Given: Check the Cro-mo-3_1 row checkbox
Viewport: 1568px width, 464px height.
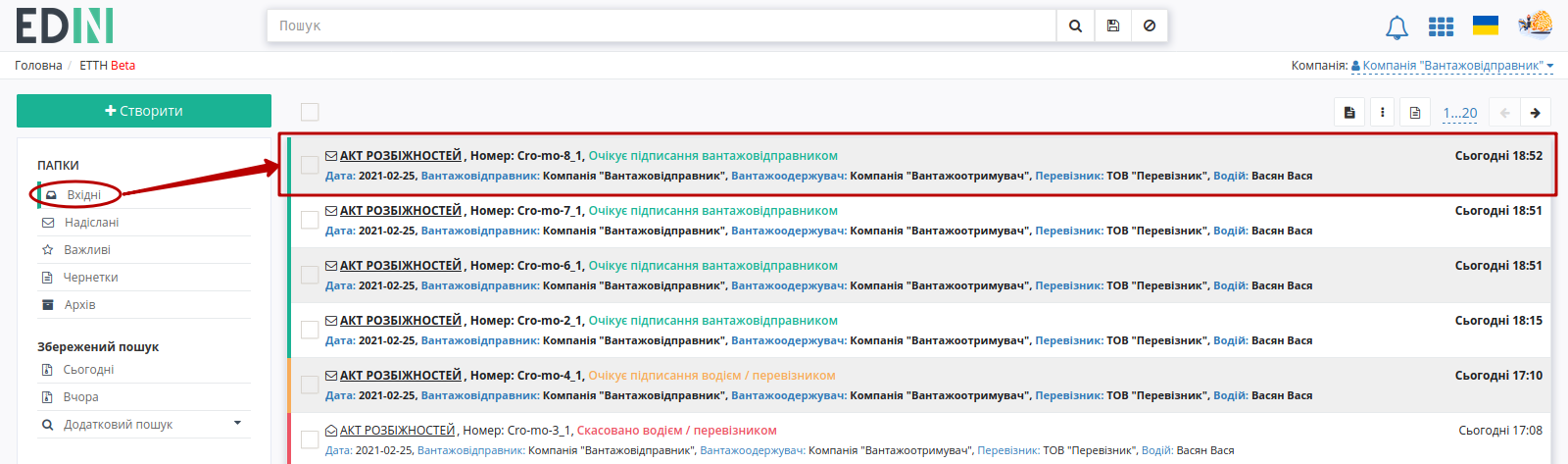Looking at the screenshot, I should click(310, 439).
